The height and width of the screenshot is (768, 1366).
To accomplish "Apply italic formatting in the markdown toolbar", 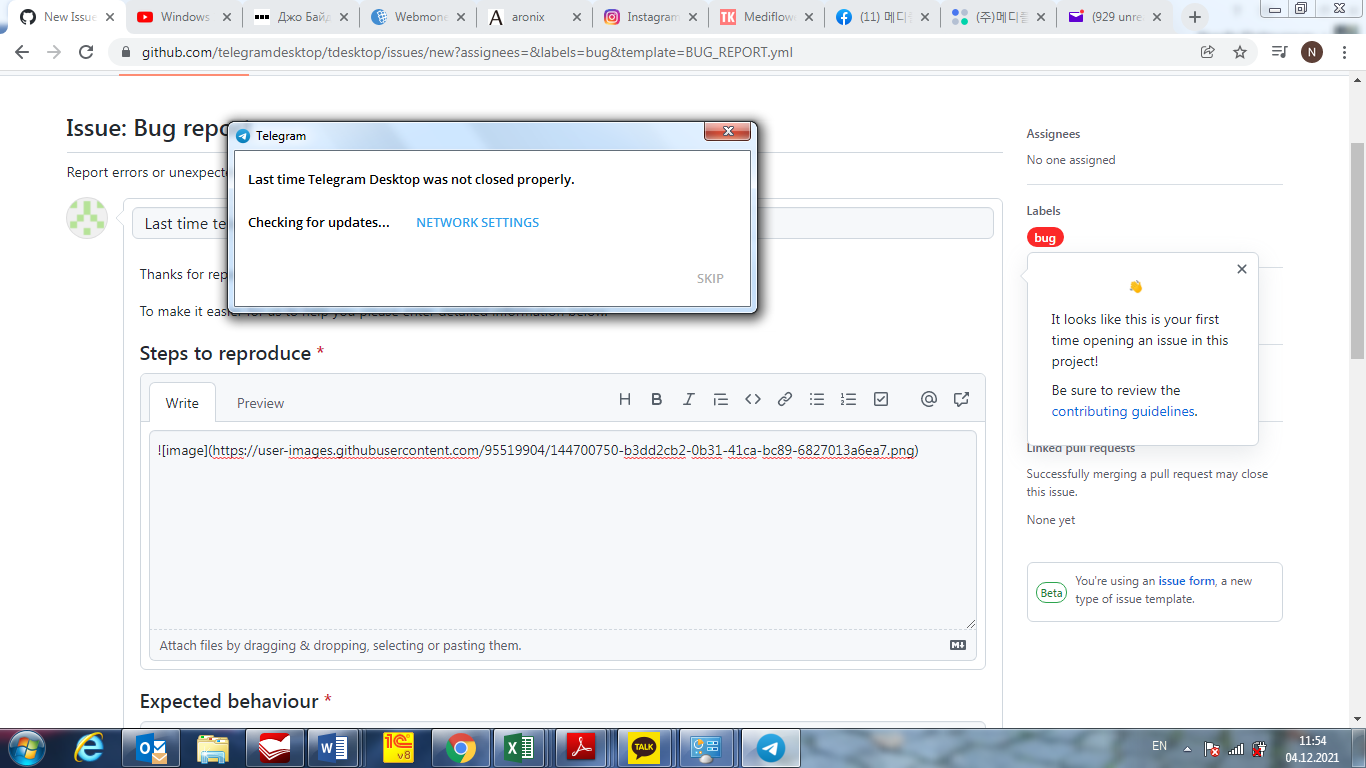I will pyautogui.click(x=689, y=398).
